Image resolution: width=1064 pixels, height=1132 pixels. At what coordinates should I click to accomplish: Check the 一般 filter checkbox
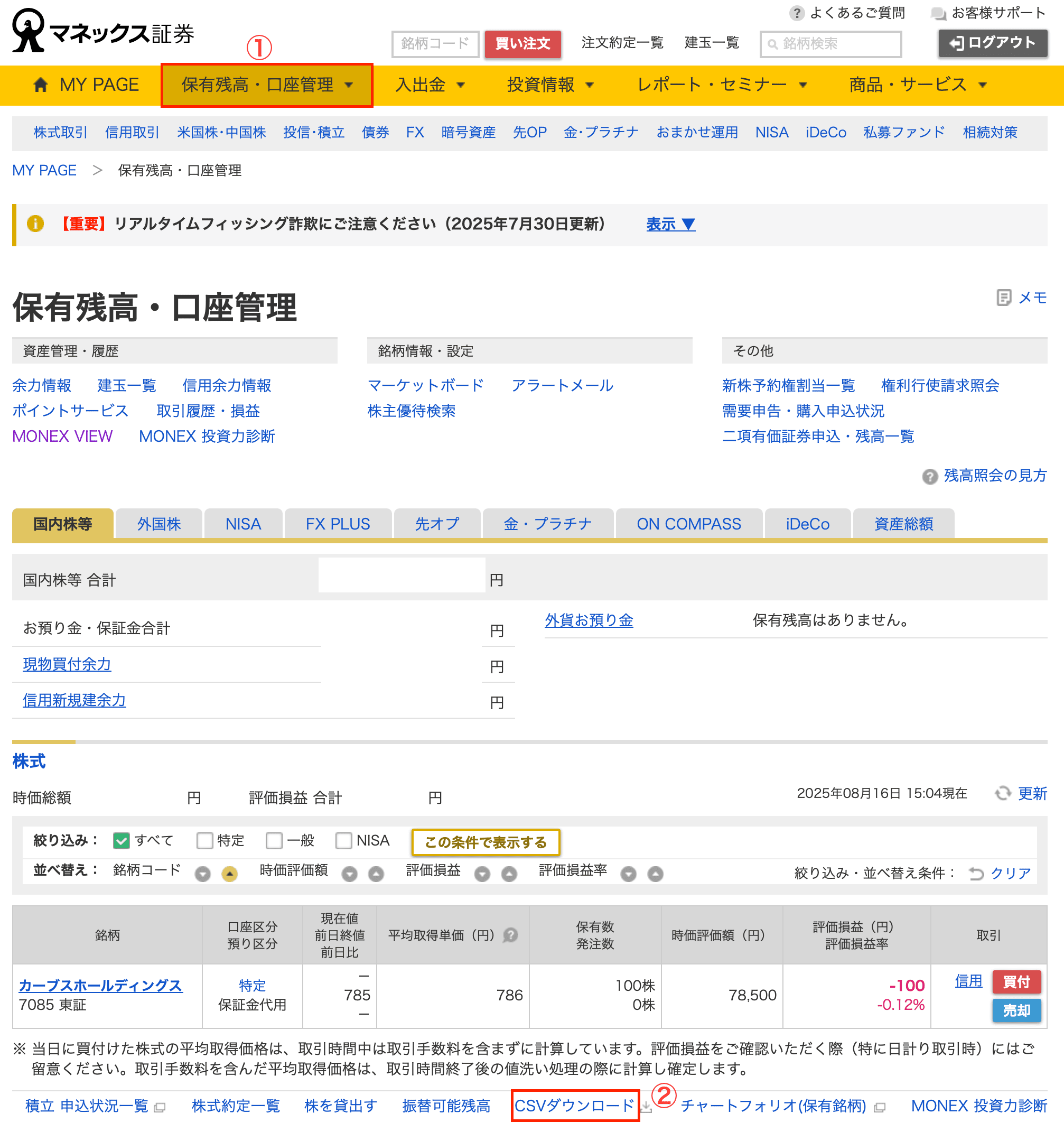[x=274, y=841]
